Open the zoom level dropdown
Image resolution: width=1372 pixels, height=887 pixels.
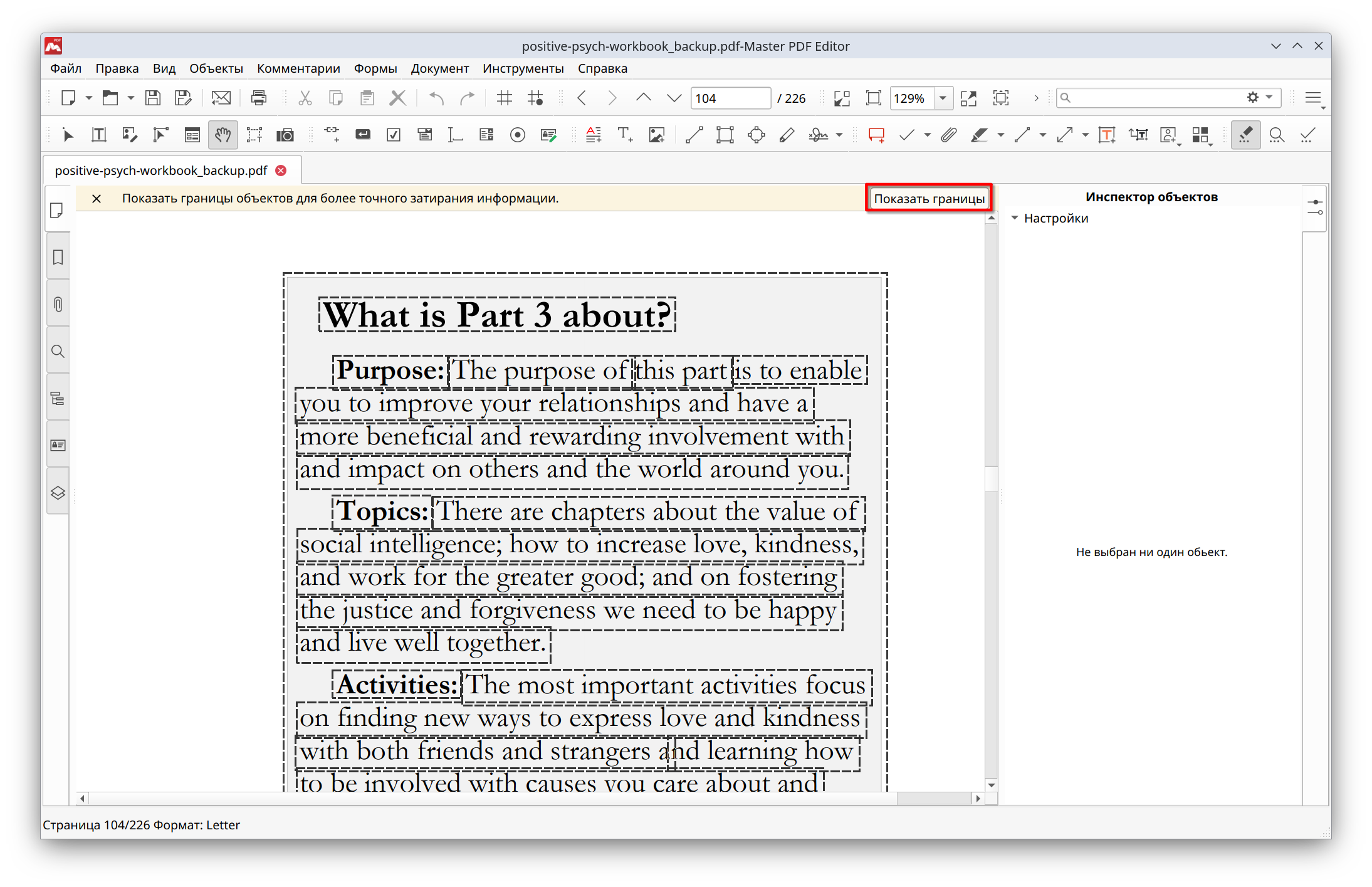942,98
